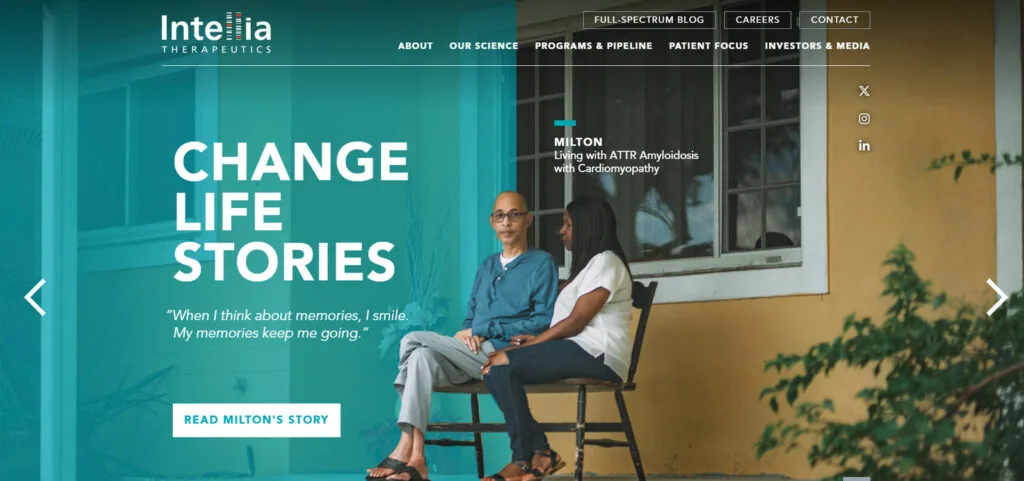Screen dimensions: 1024x481
Task: Open the Instagram social icon
Action: click(x=864, y=119)
